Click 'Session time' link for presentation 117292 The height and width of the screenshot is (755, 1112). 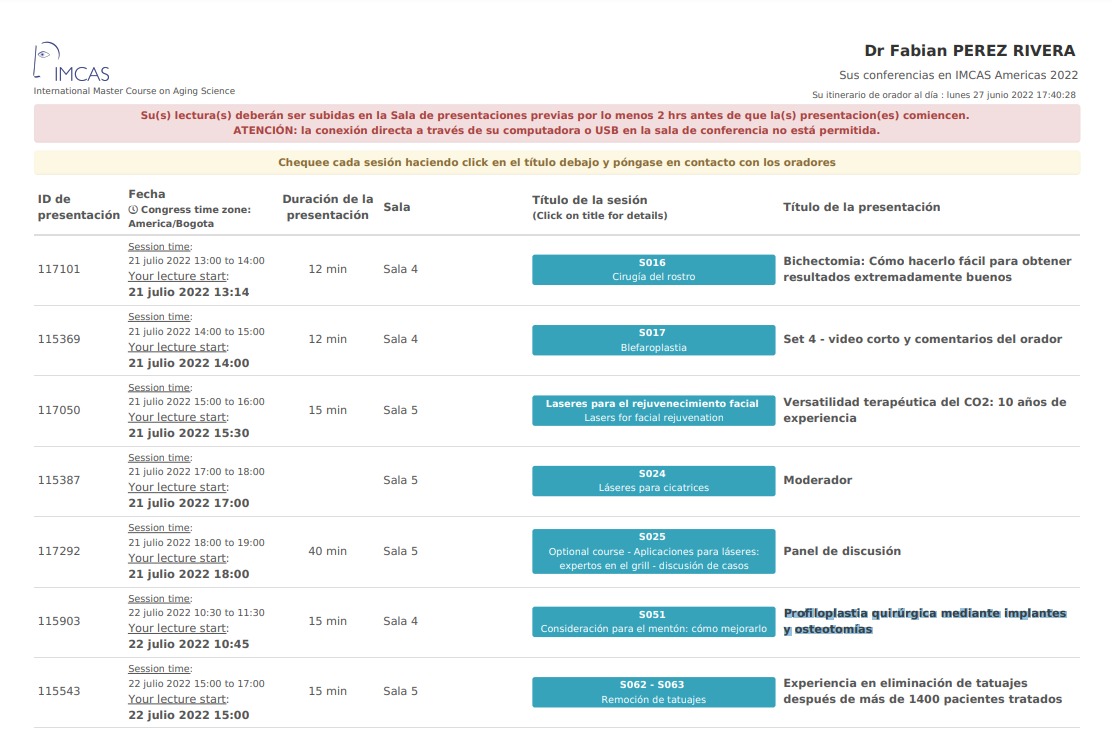click(159, 528)
